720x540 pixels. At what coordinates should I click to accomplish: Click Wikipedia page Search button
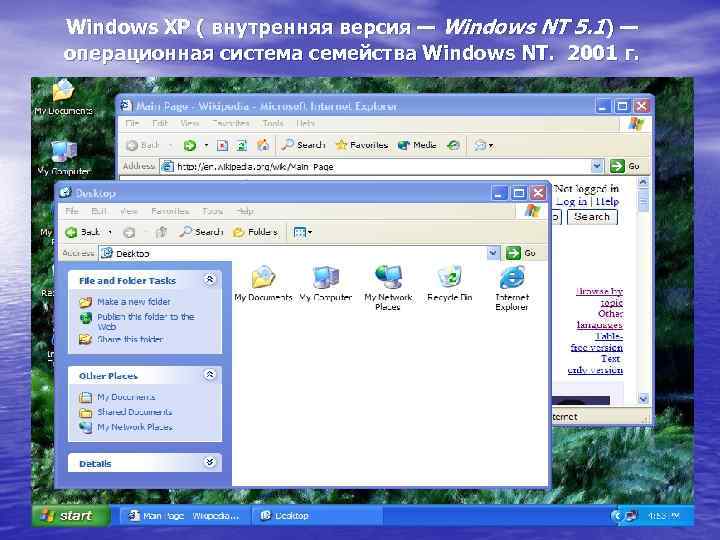[592, 217]
